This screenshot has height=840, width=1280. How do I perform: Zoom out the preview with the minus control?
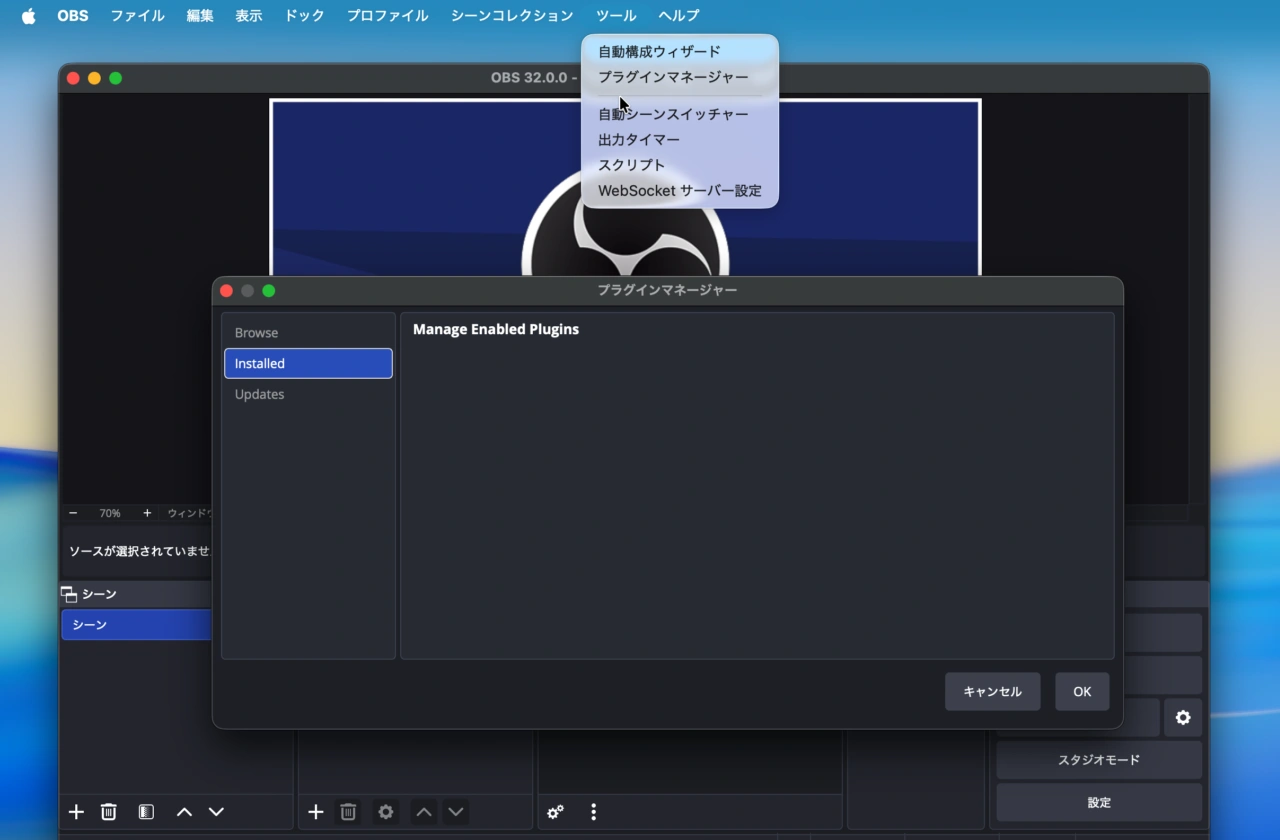(72, 513)
